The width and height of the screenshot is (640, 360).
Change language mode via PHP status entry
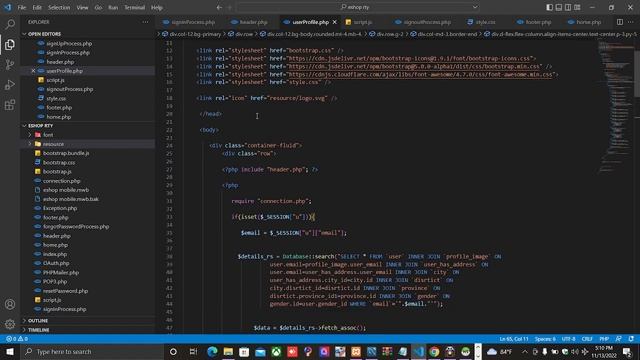pyautogui.click(x=604, y=339)
